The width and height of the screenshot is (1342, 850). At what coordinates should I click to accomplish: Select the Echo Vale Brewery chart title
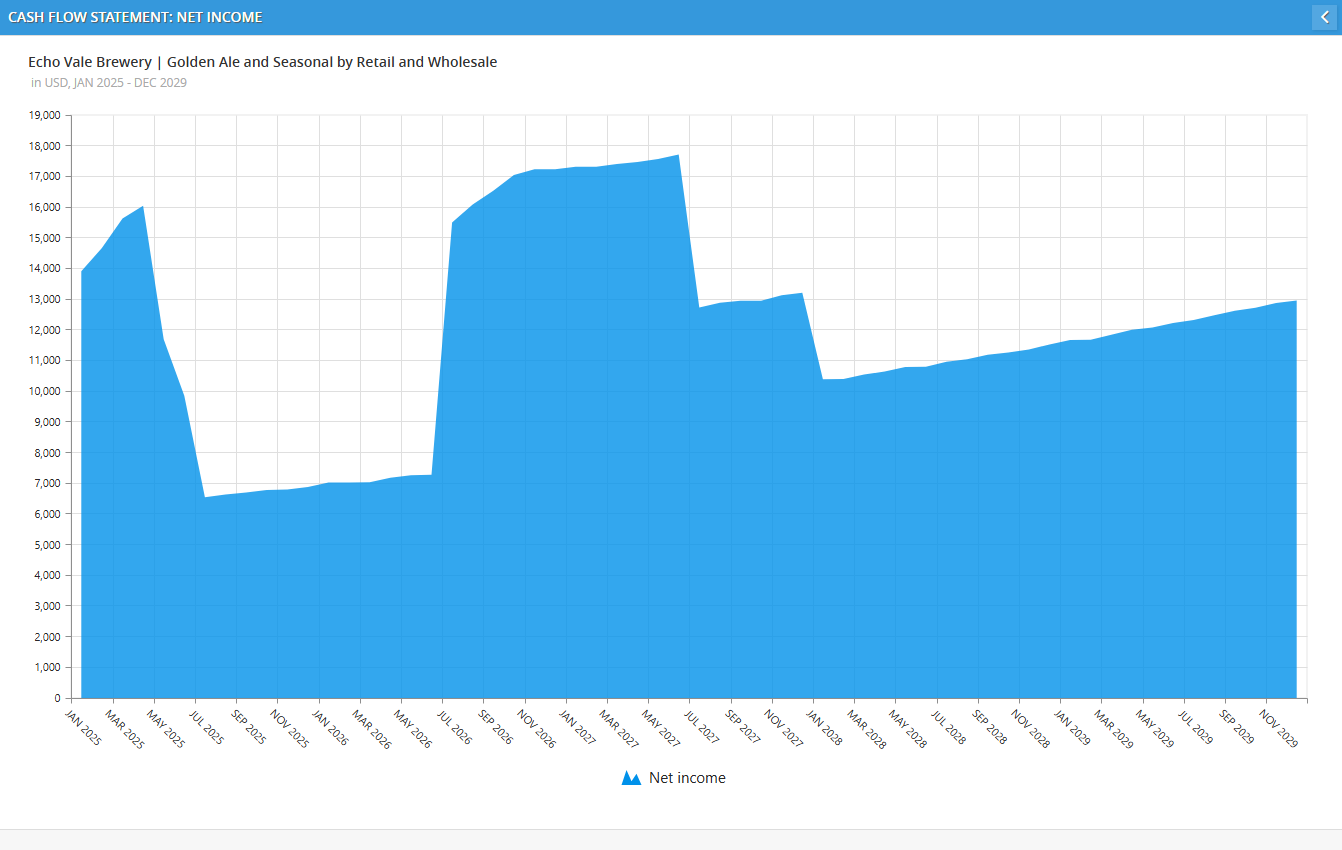tap(262, 62)
